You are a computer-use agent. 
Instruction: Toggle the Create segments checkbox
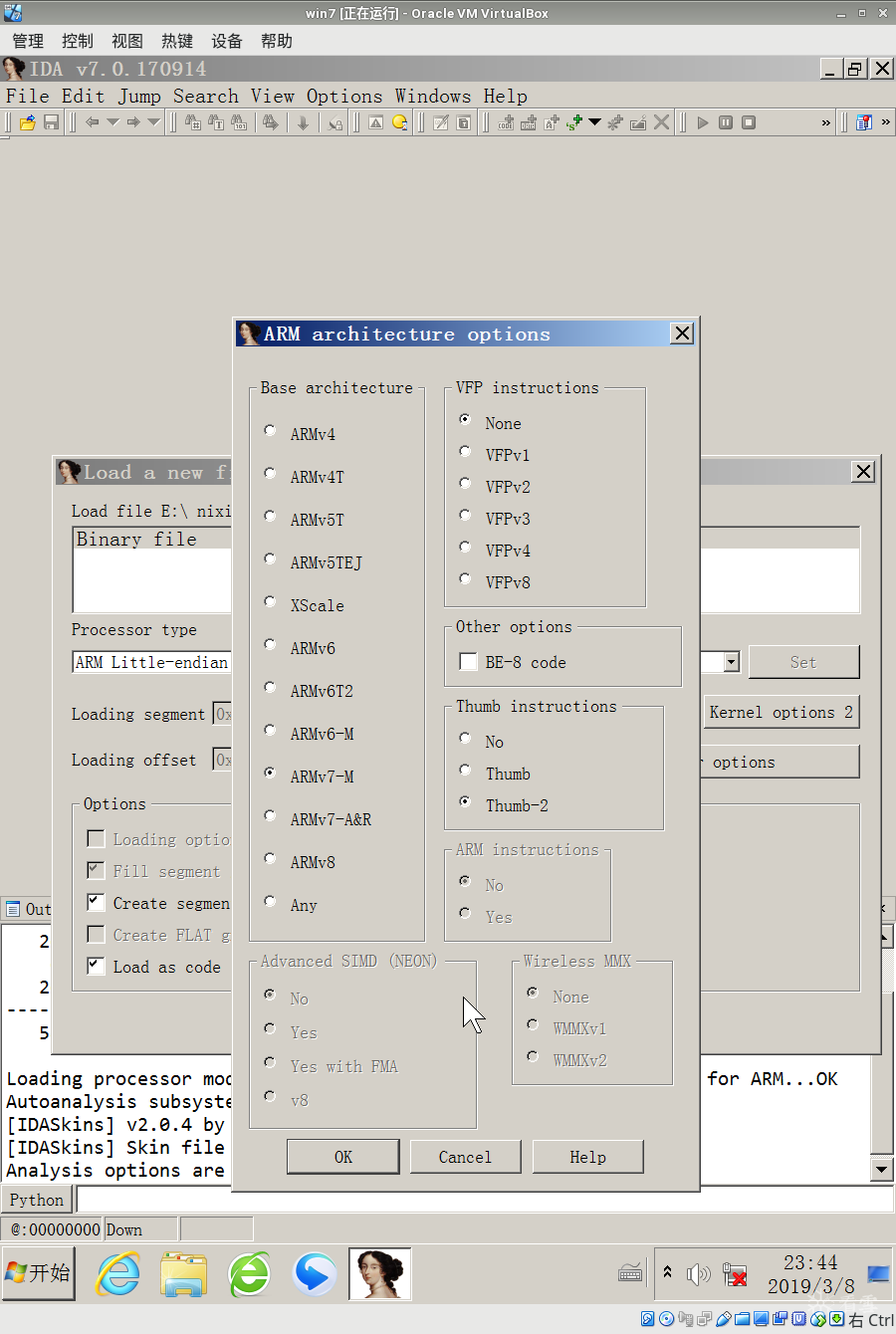coord(96,902)
